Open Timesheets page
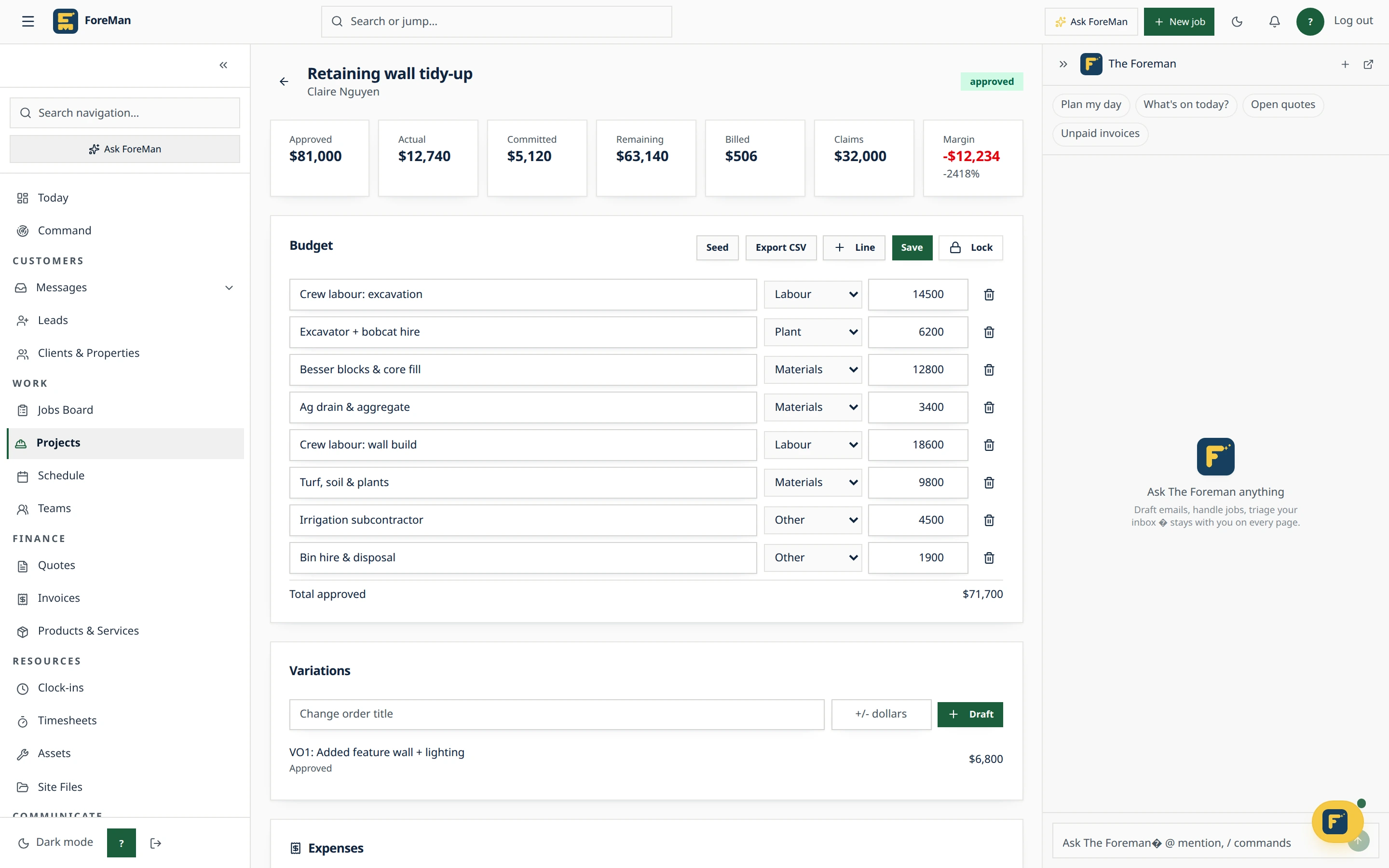 tap(125, 720)
